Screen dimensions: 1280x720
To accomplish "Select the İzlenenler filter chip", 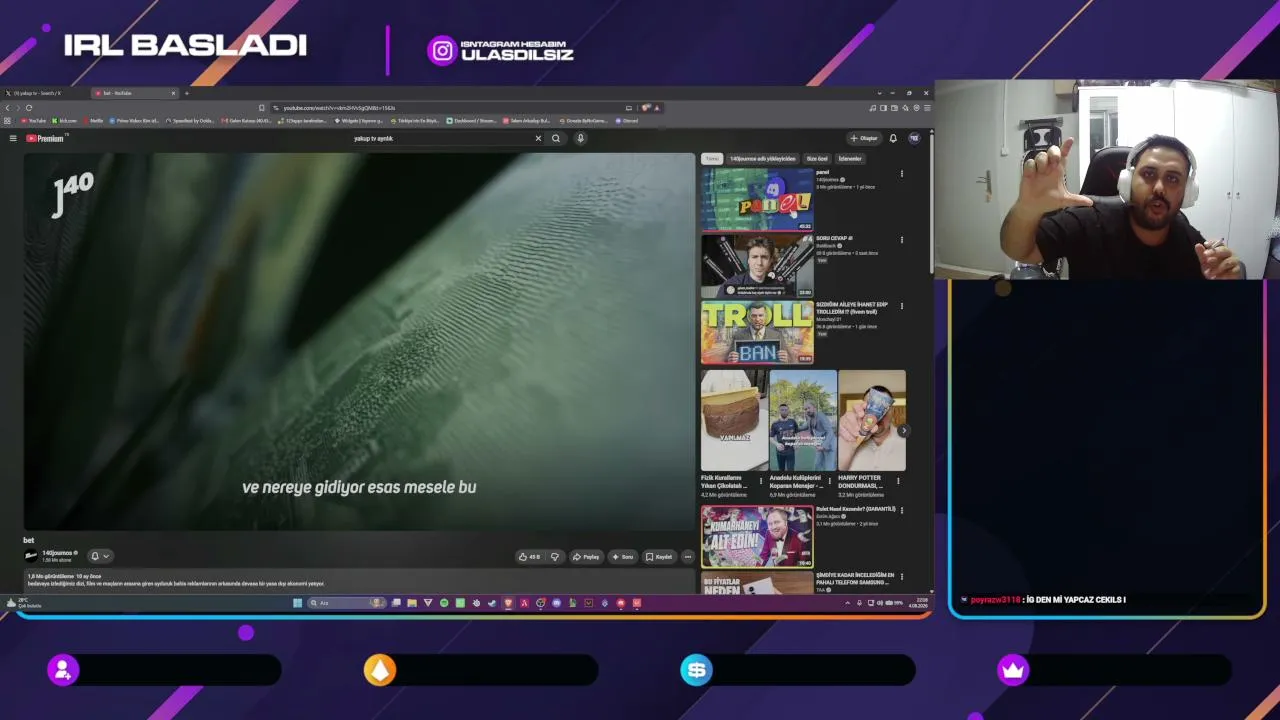I will [x=850, y=159].
